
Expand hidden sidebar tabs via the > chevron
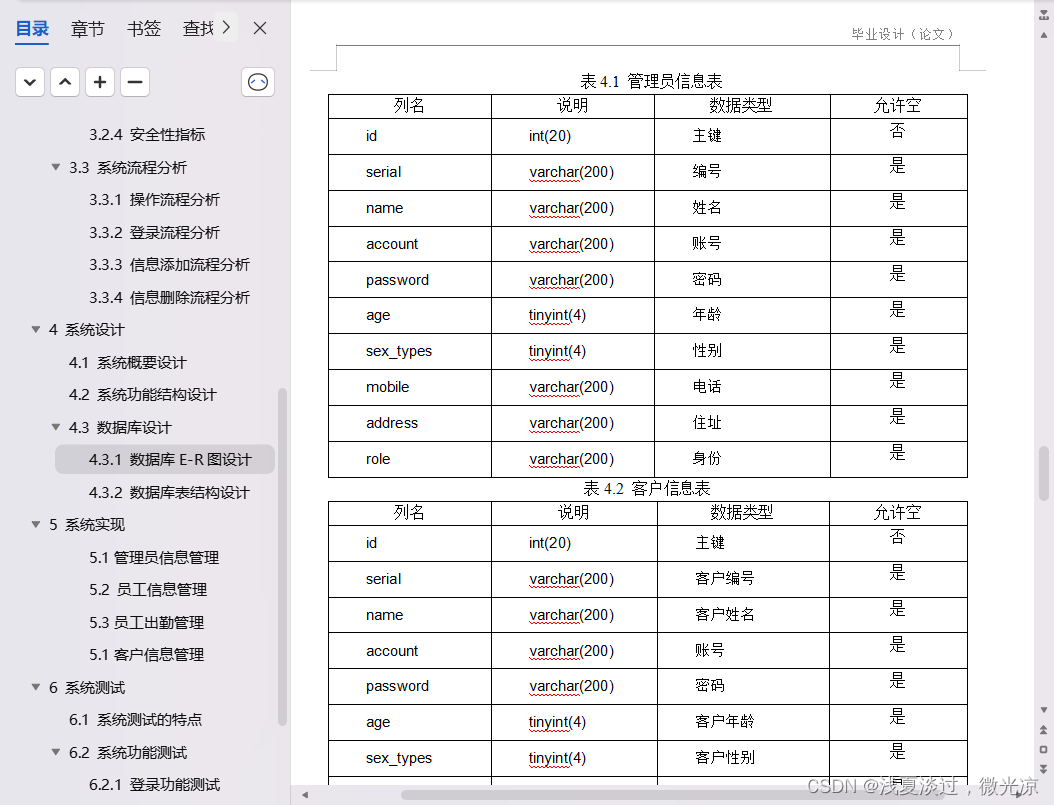tap(225, 27)
